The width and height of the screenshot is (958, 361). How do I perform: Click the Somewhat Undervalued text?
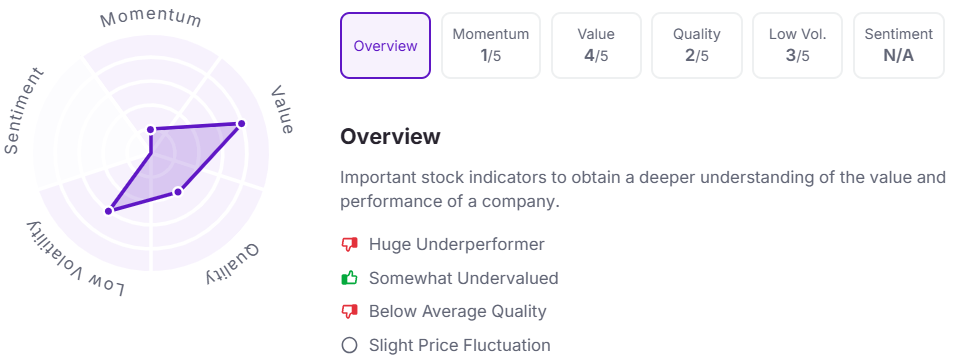click(x=464, y=279)
